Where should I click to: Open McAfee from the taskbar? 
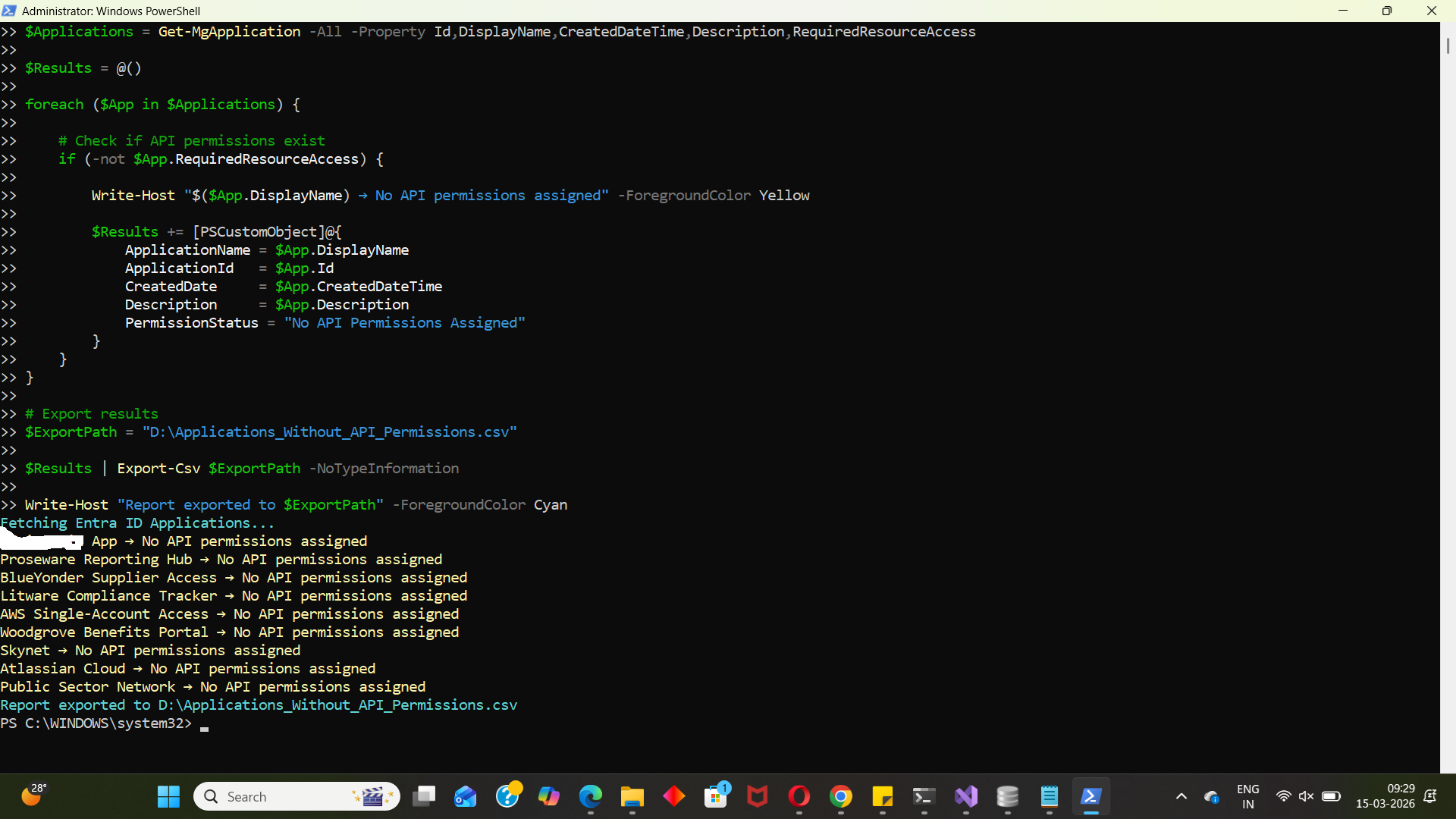[x=757, y=796]
